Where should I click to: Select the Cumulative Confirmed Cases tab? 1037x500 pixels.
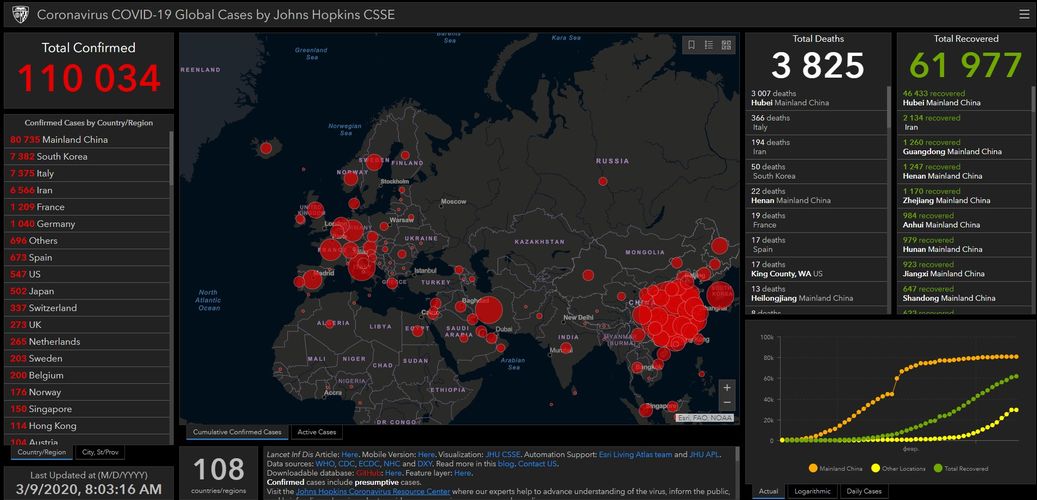[x=237, y=432]
